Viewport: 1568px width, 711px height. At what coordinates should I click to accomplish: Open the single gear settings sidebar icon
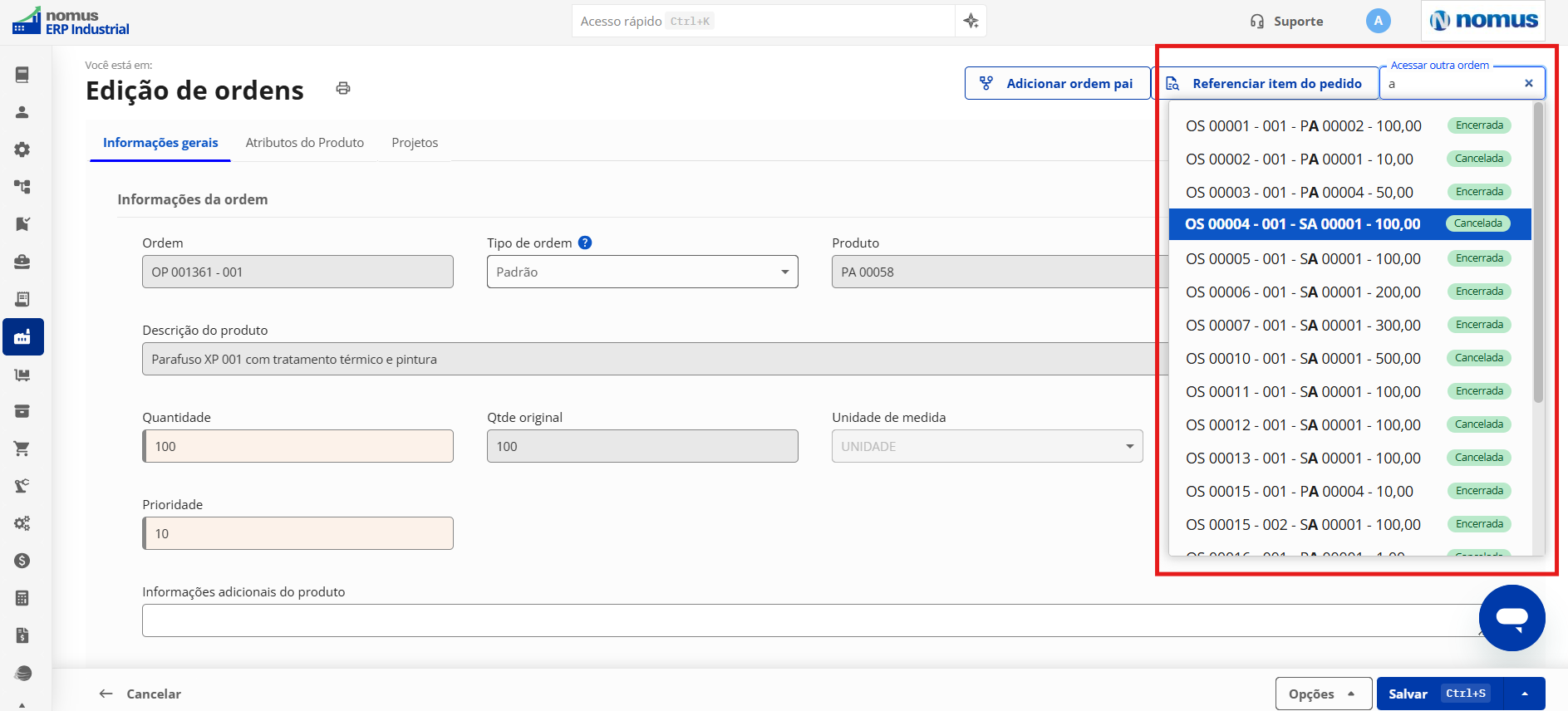[22, 150]
